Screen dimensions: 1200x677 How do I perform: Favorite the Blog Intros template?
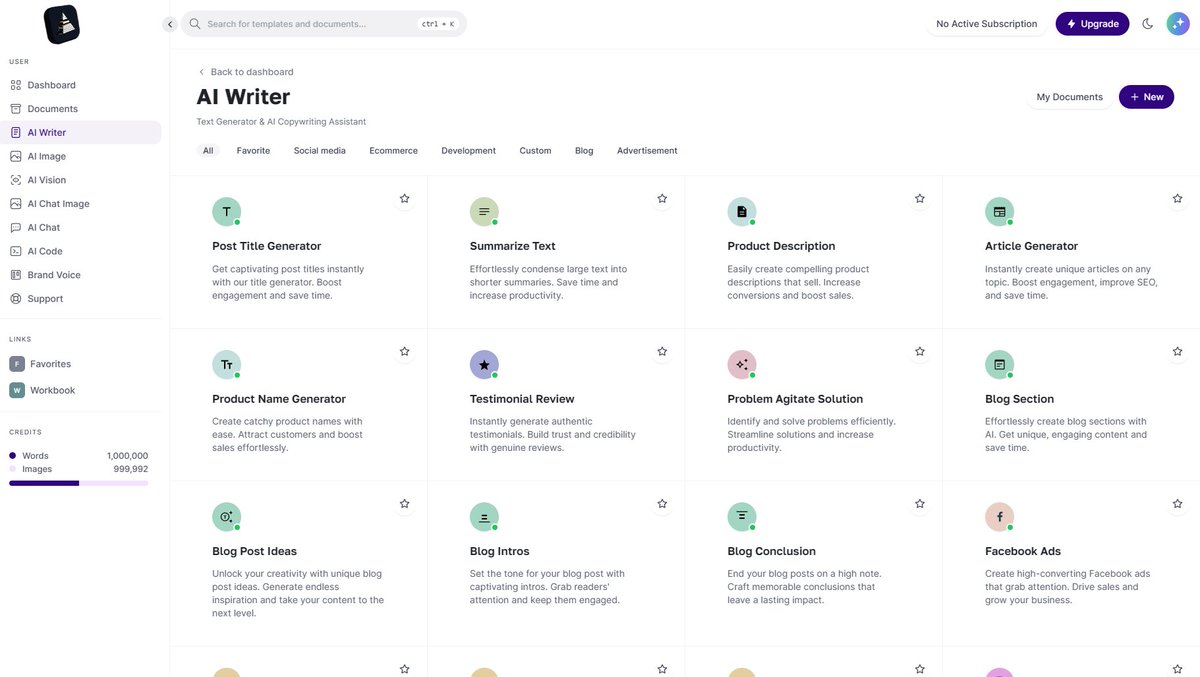[x=662, y=504]
